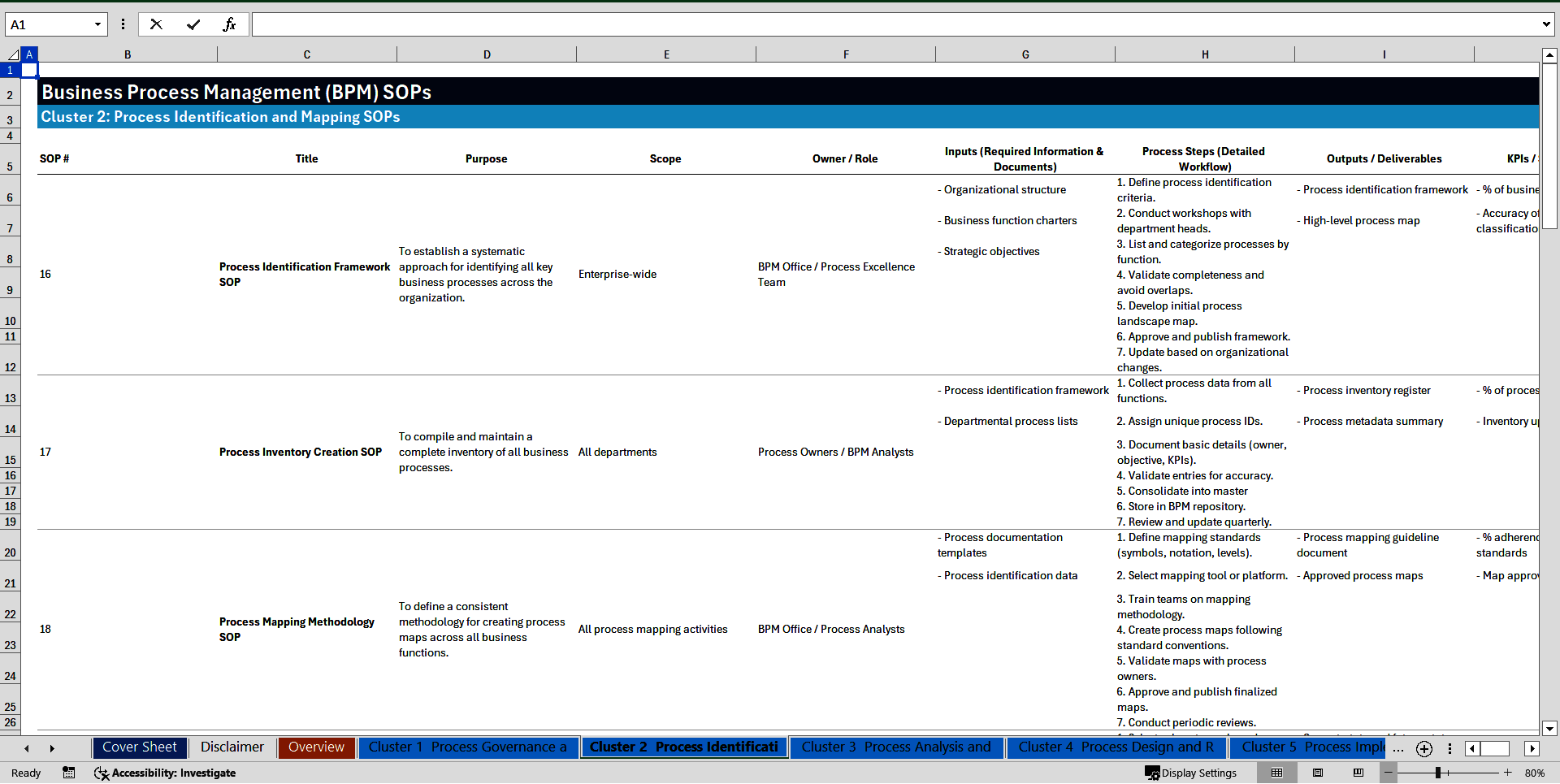Viewport: 1560px width, 784px height.
Task: Switch to Normal view
Action: point(1276,773)
